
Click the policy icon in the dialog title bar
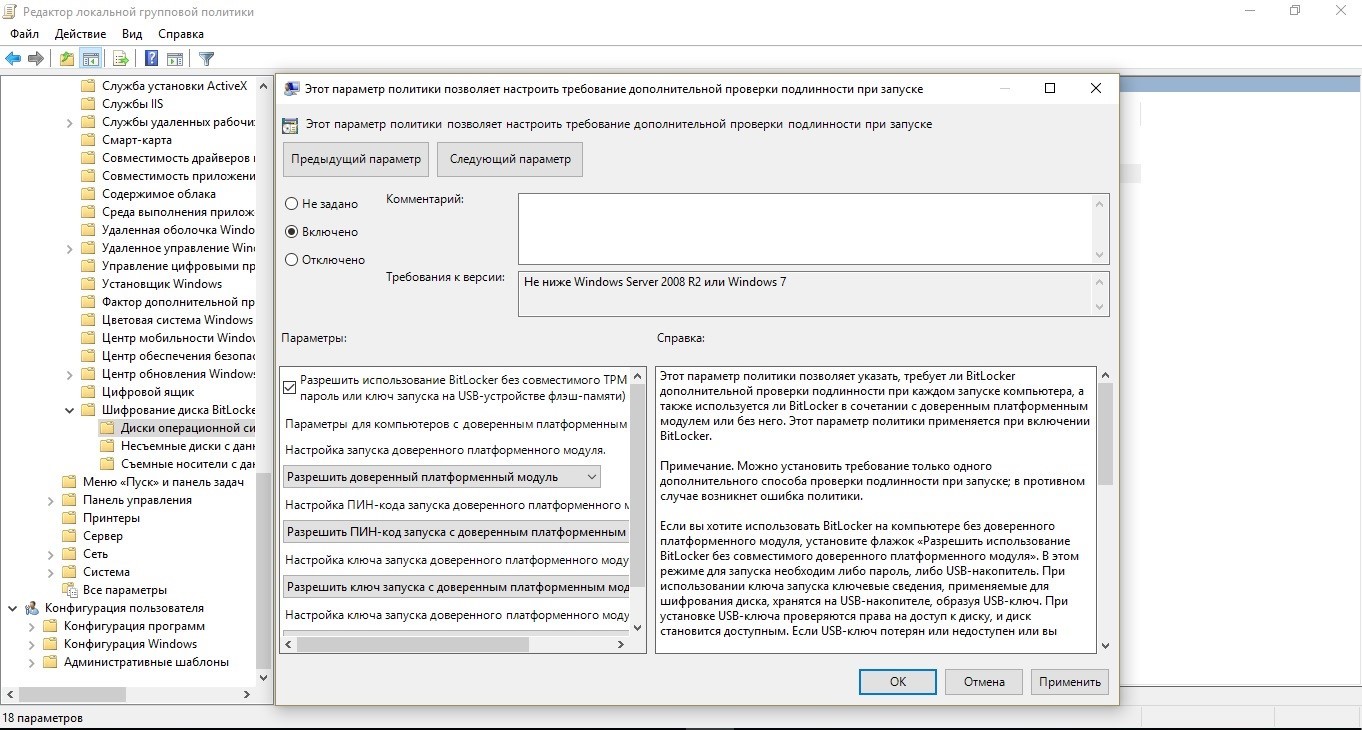point(291,88)
